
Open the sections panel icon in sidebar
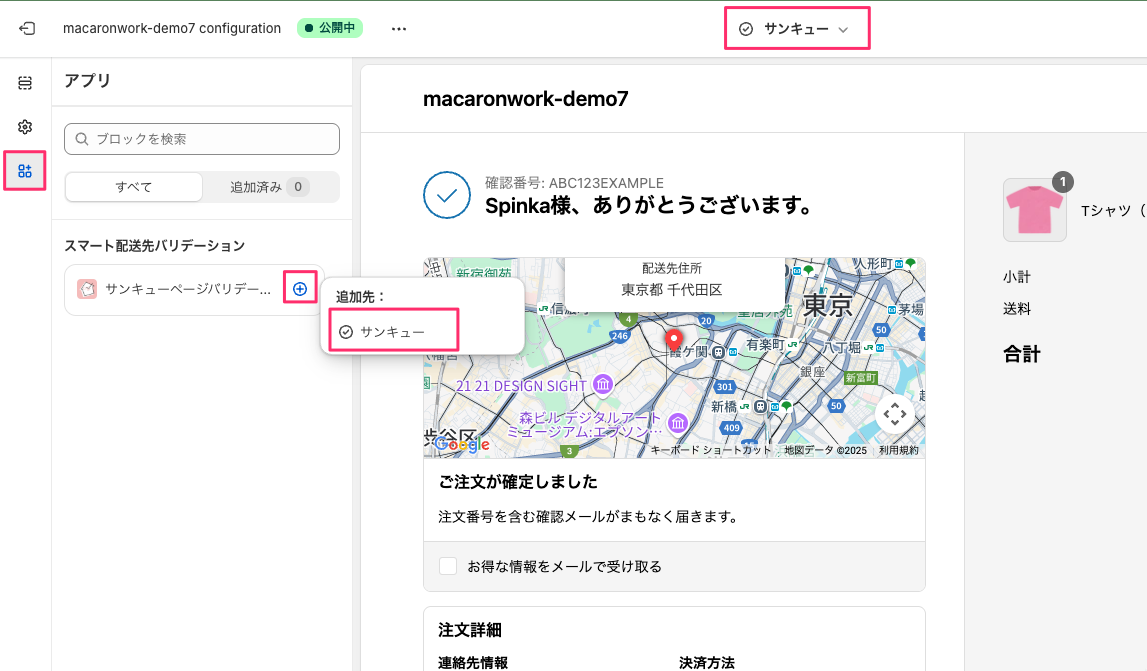(x=26, y=83)
